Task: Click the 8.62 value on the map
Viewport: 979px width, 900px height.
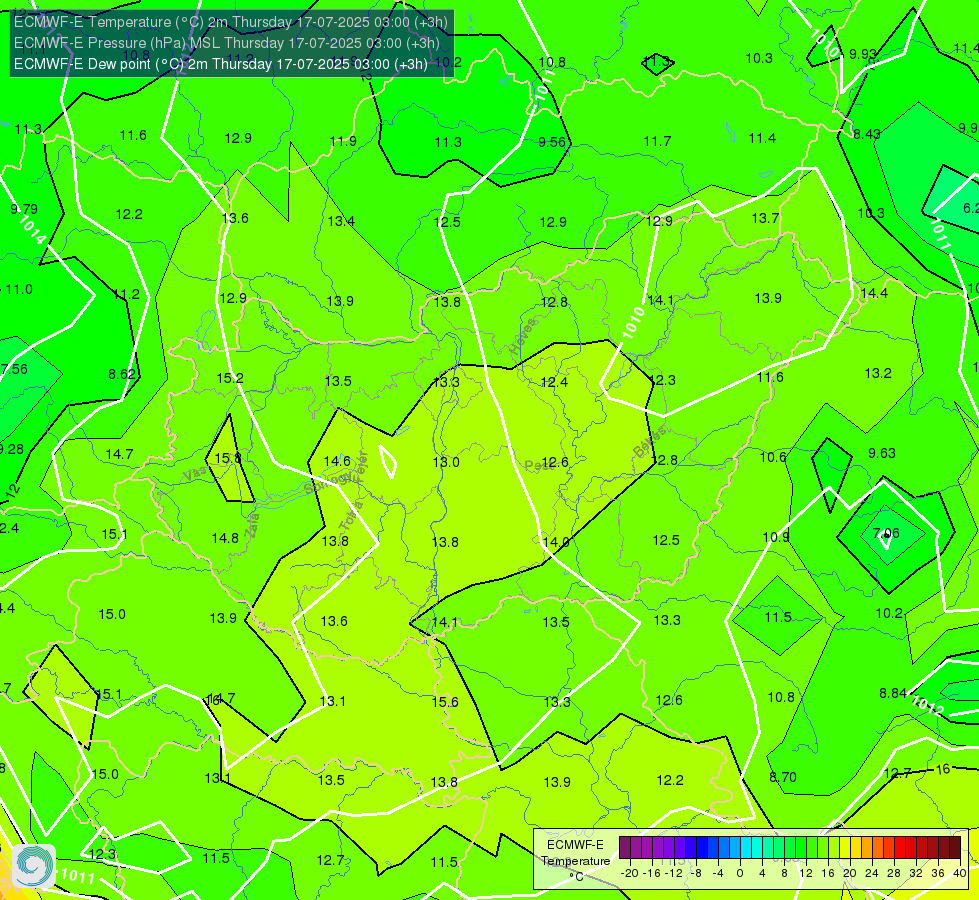Action: (x=122, y=374)
